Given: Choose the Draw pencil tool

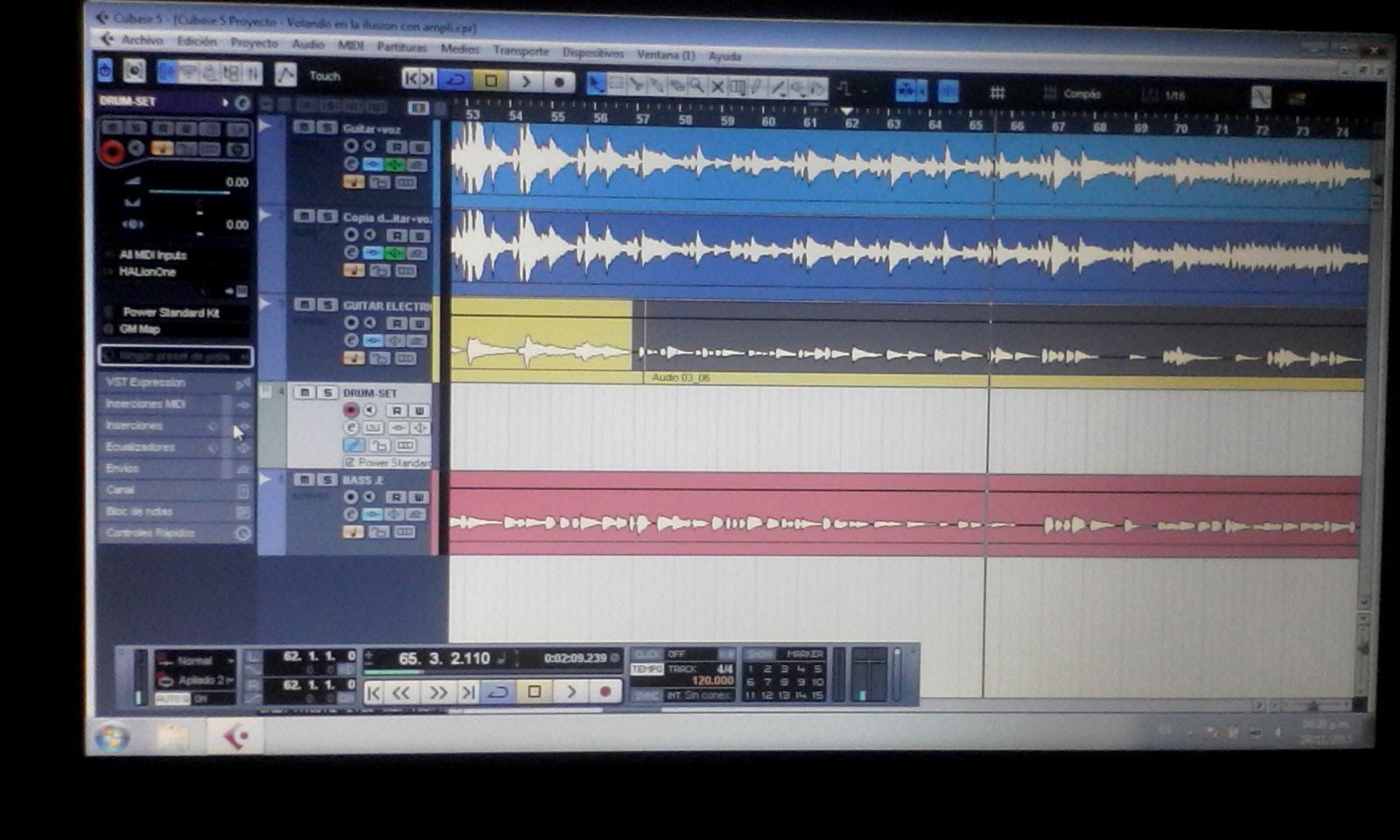Looking at the screenshot, I should [x=758, y=87].
